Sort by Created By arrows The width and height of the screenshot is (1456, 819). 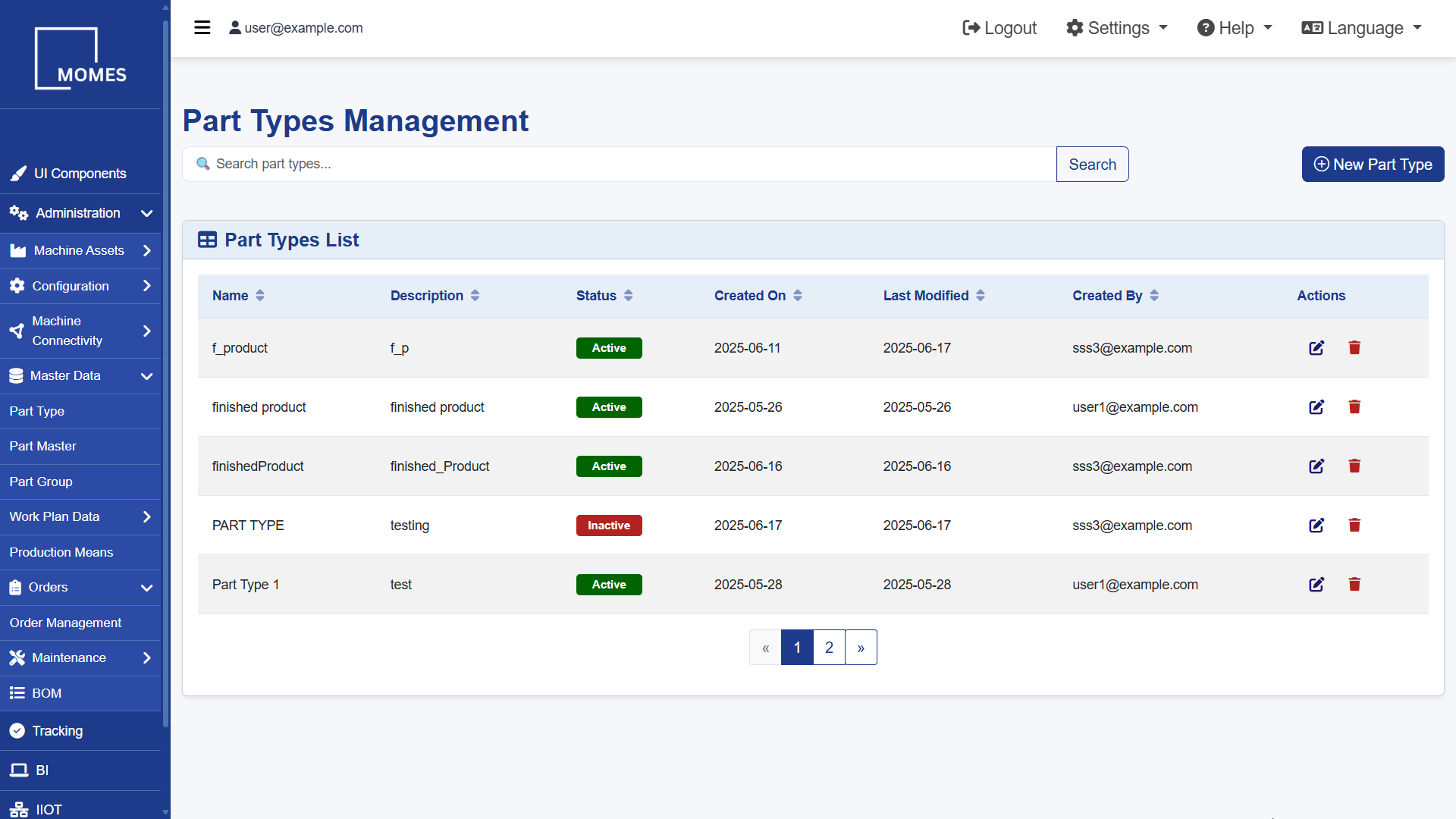1154,296
